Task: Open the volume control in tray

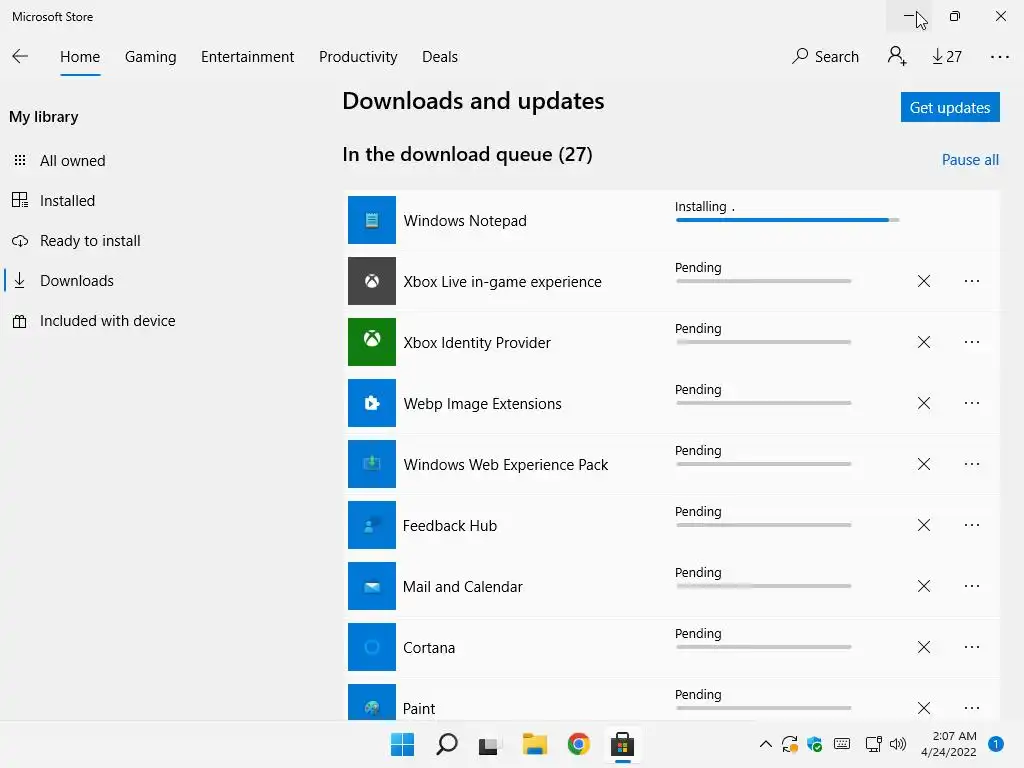Action: click(x=898, y=744)
